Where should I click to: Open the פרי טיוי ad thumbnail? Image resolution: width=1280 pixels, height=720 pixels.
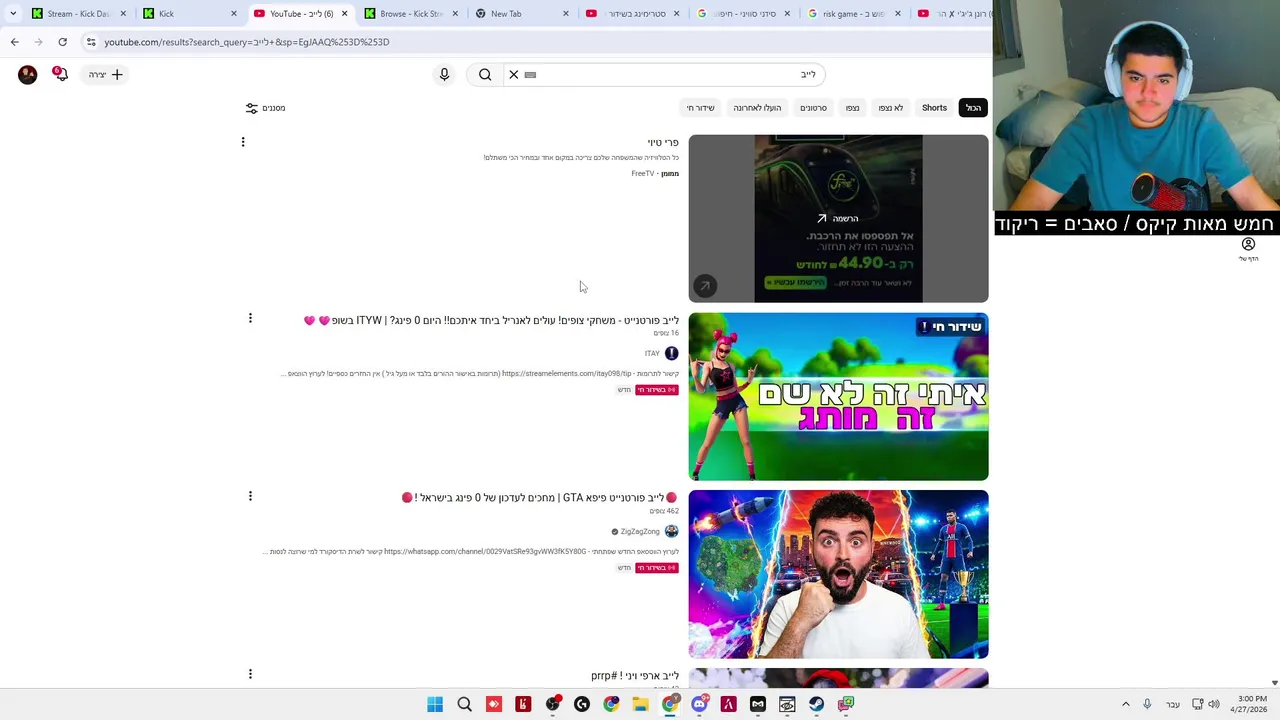(838, 218)
